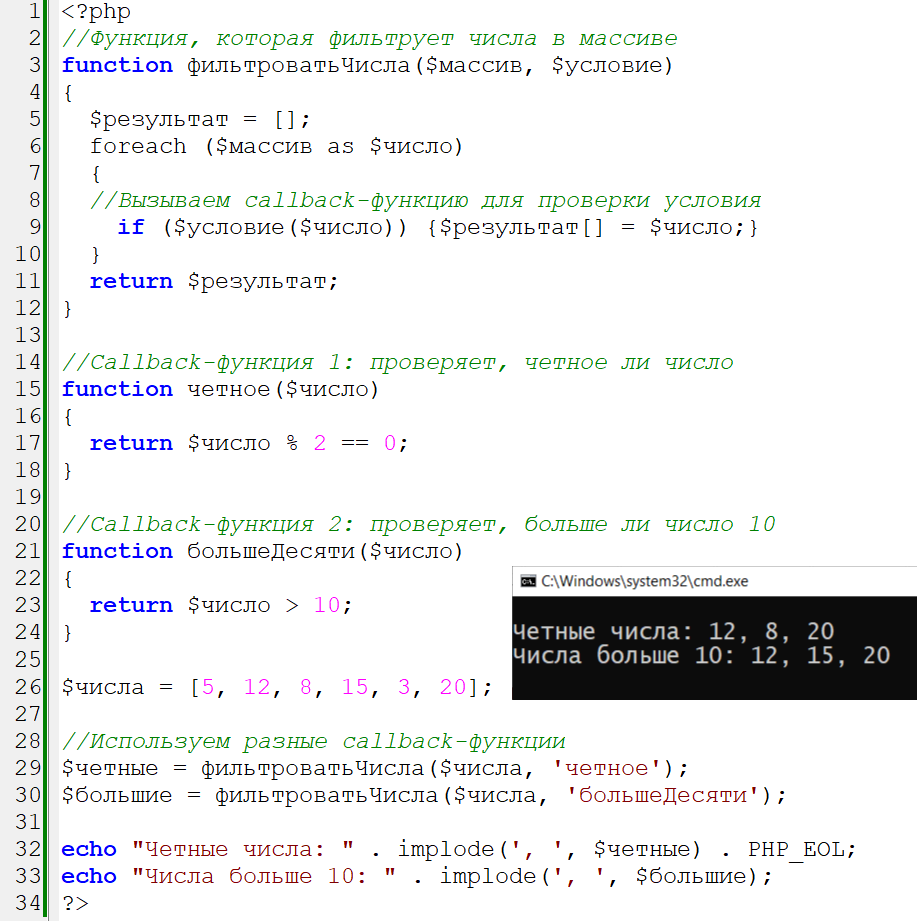
Task: Click string 'большеДесяти' on line 30
Action: pos(663,795)
